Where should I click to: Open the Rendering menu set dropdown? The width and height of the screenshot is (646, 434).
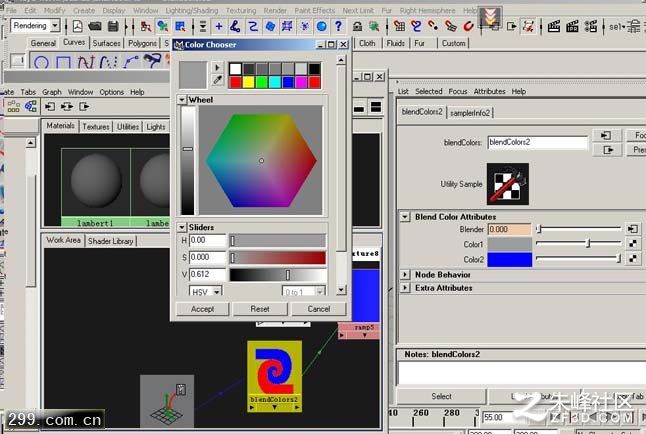coord(55,26)
